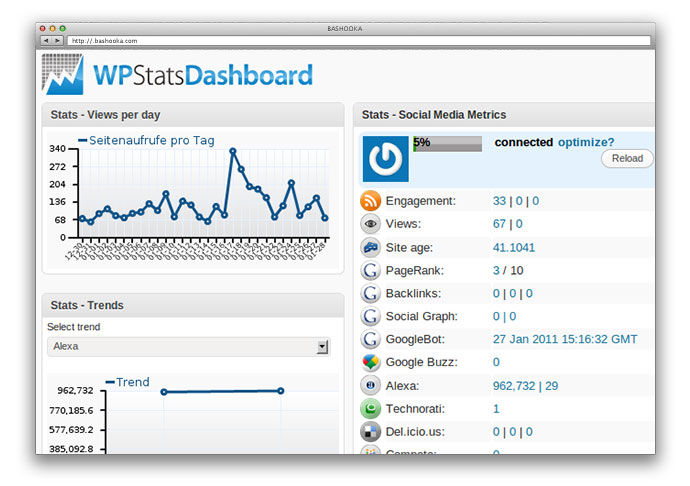Click the Google Buzz icon
Viewport: 690px width, 486px height.
tap(371, 362)
